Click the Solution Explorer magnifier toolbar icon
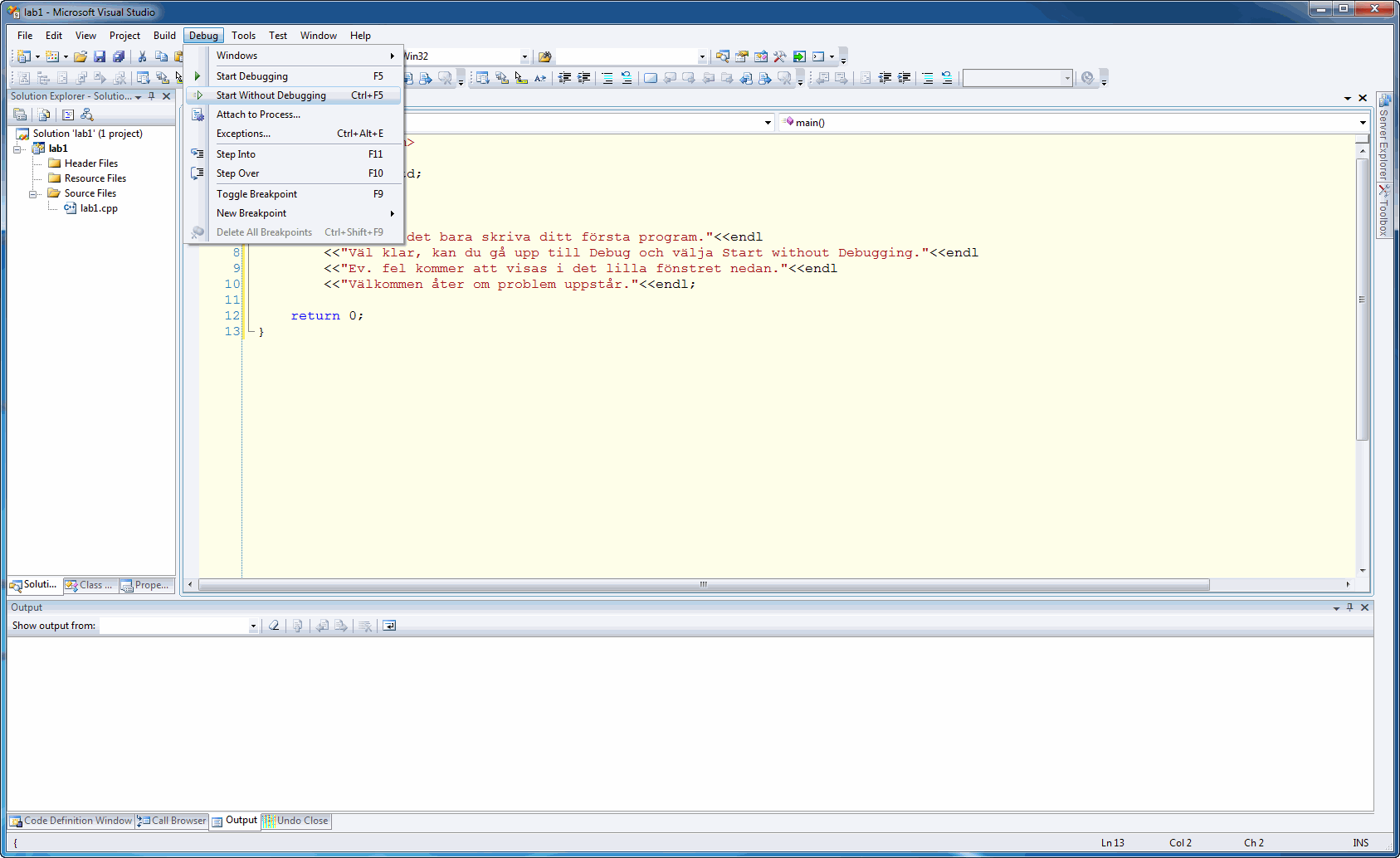Screen dimensions: 1400x858 tap(723, 56)
